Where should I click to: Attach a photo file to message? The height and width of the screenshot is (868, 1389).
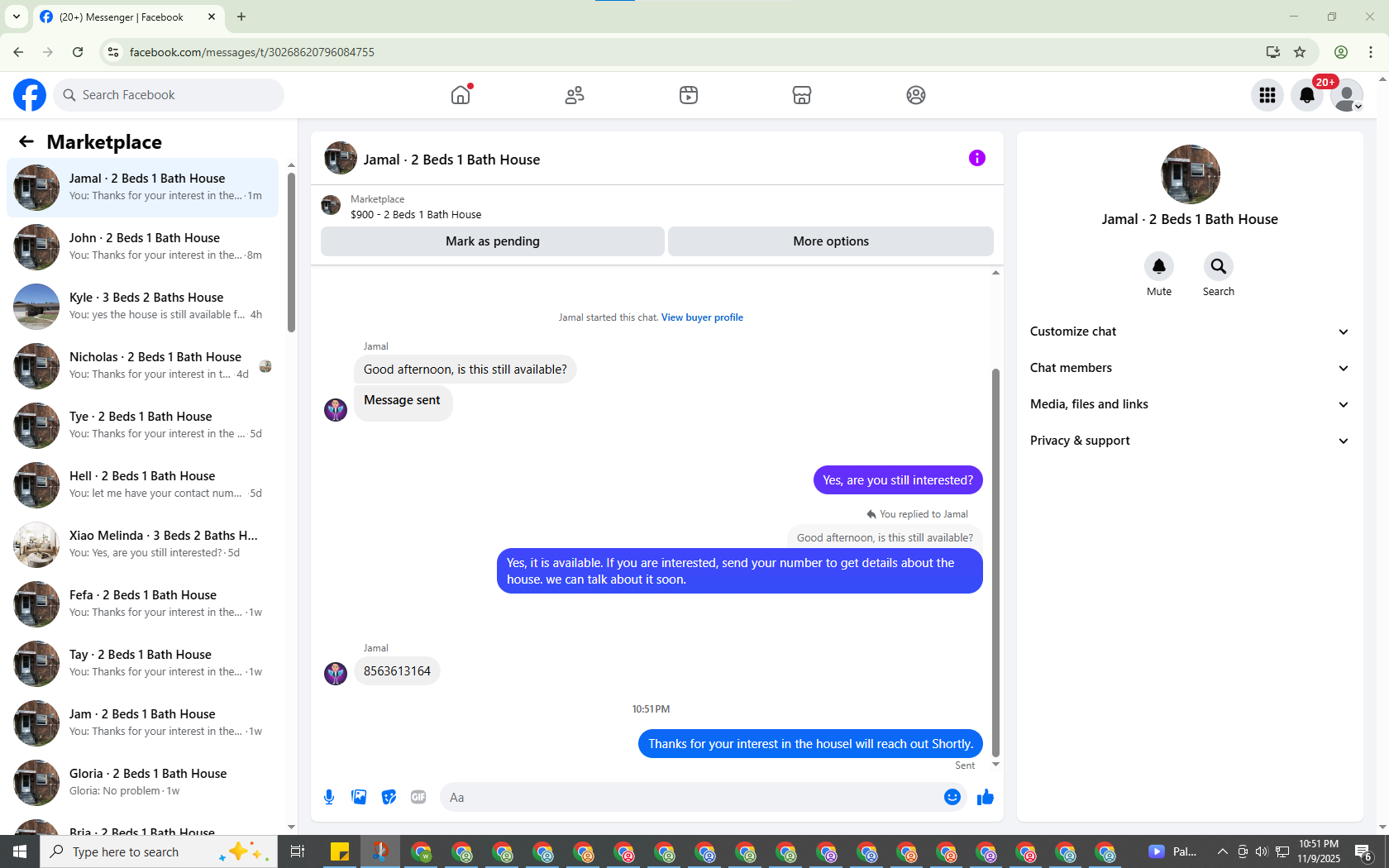pos(359,797)
